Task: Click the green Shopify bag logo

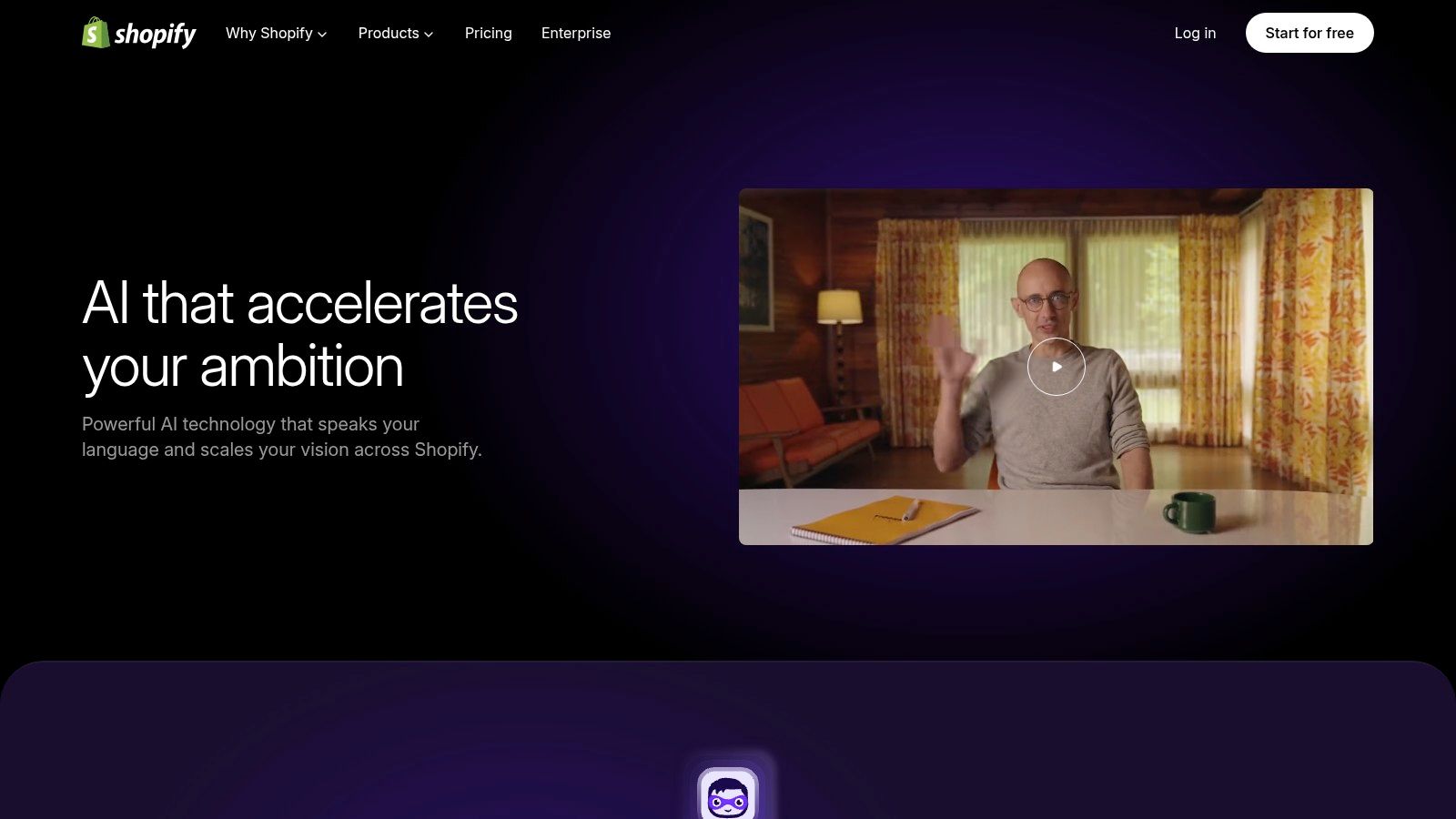Action: click(96, 33)
